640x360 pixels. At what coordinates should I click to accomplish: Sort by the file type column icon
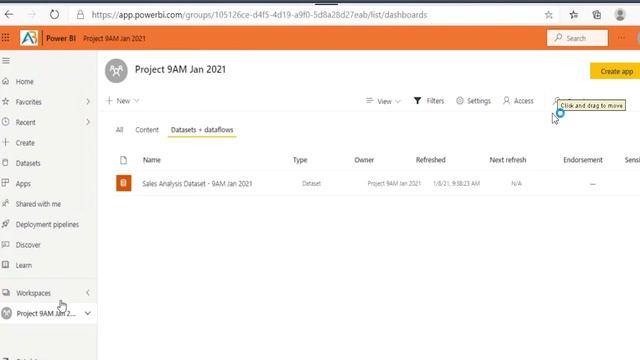(123, 160)
